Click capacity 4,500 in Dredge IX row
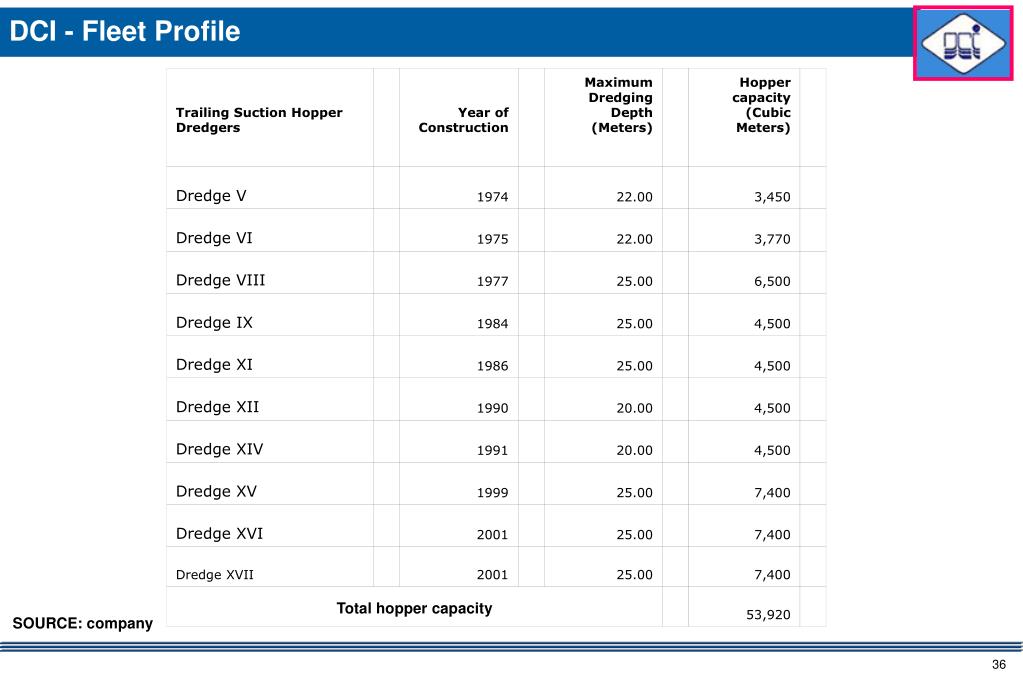The height and width of the screenshot is (682, 1023). coord(772,324)
